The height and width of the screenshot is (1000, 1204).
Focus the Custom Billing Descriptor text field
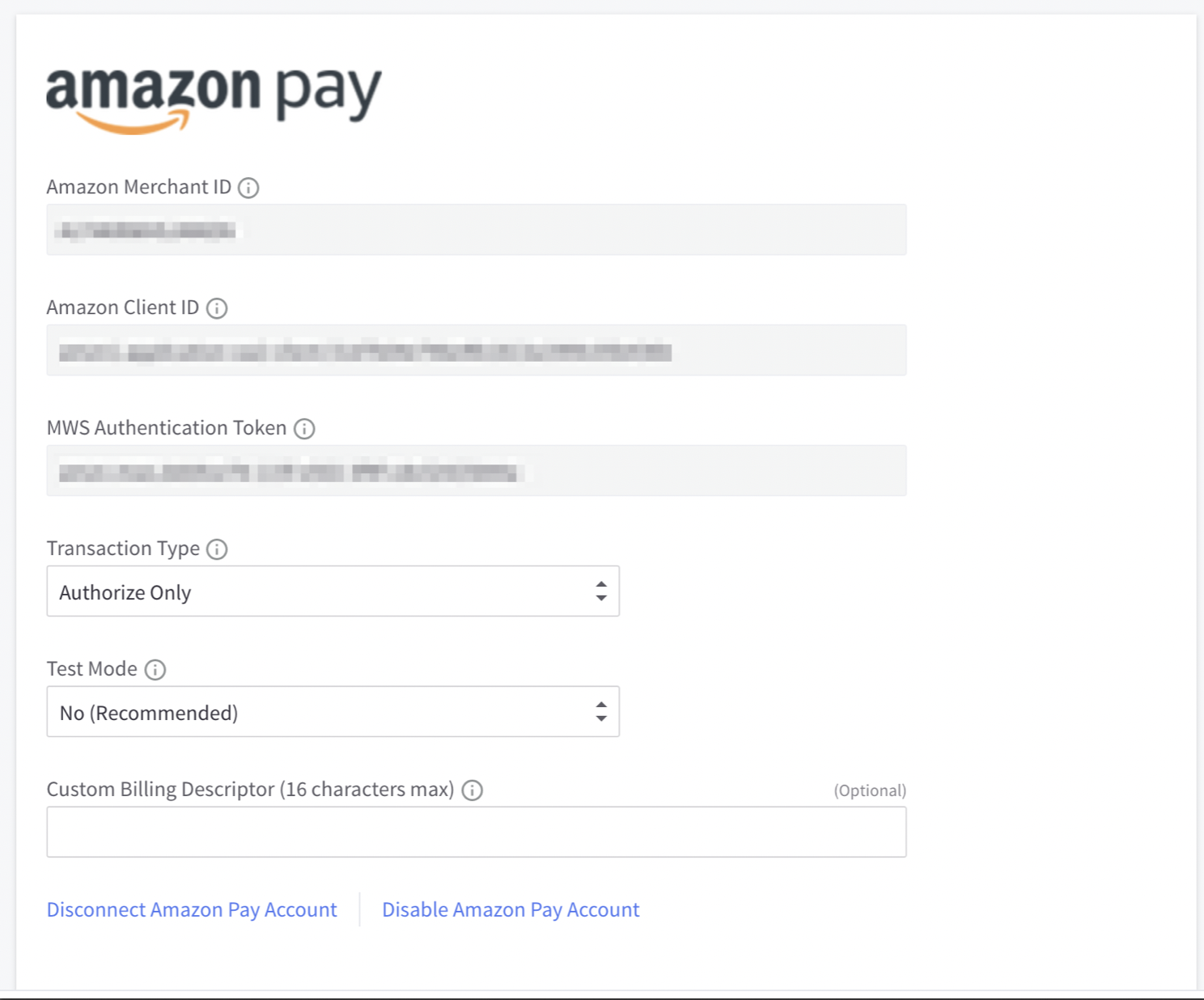click(476, 832)
